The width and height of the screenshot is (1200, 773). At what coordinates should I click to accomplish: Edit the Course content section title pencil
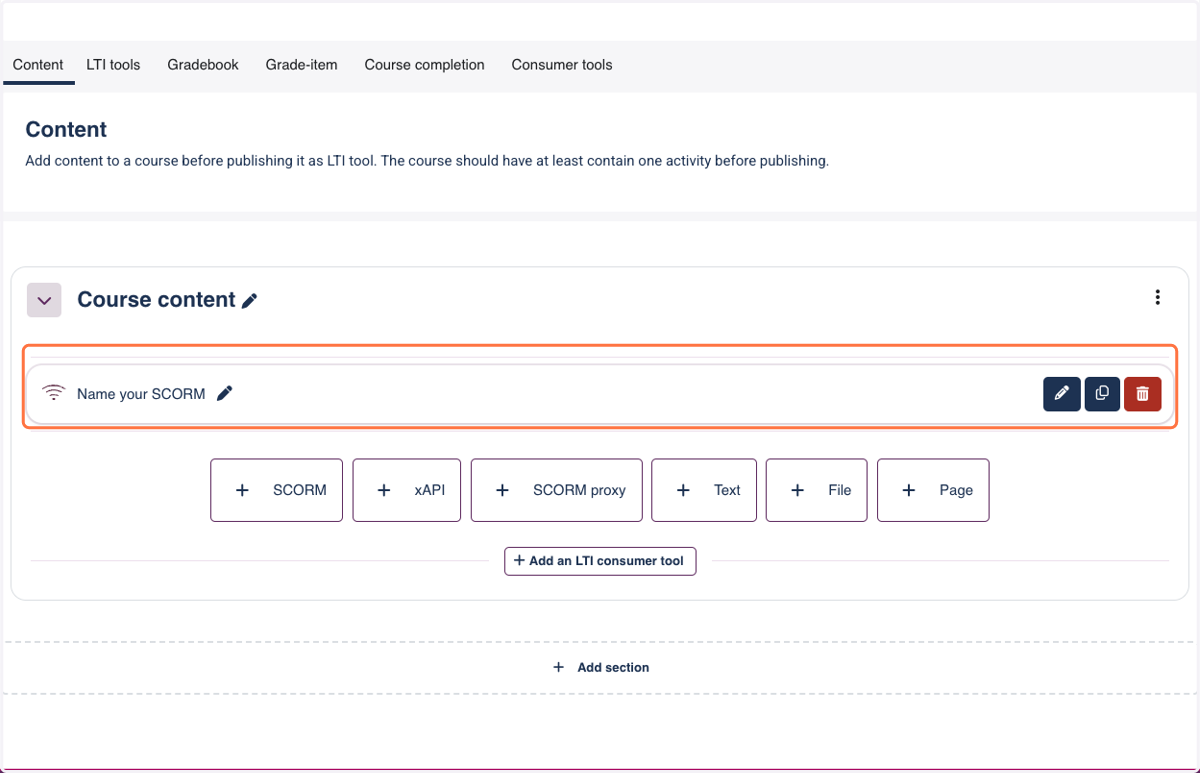pyautogui.click(x=250, y=300)
